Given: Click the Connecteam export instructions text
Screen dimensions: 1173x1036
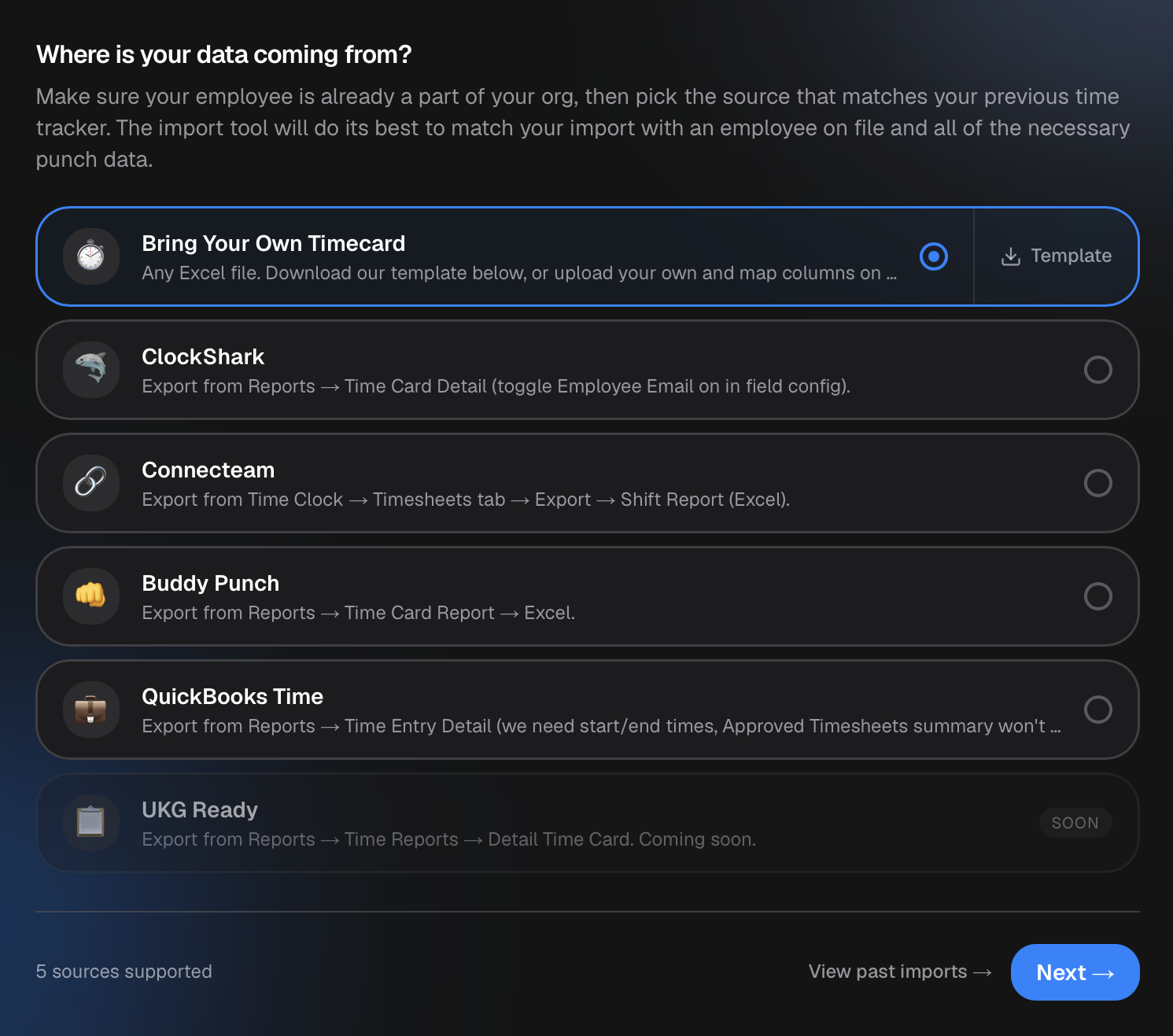Looking at the screenshot, I should click(x=466, y=500).
